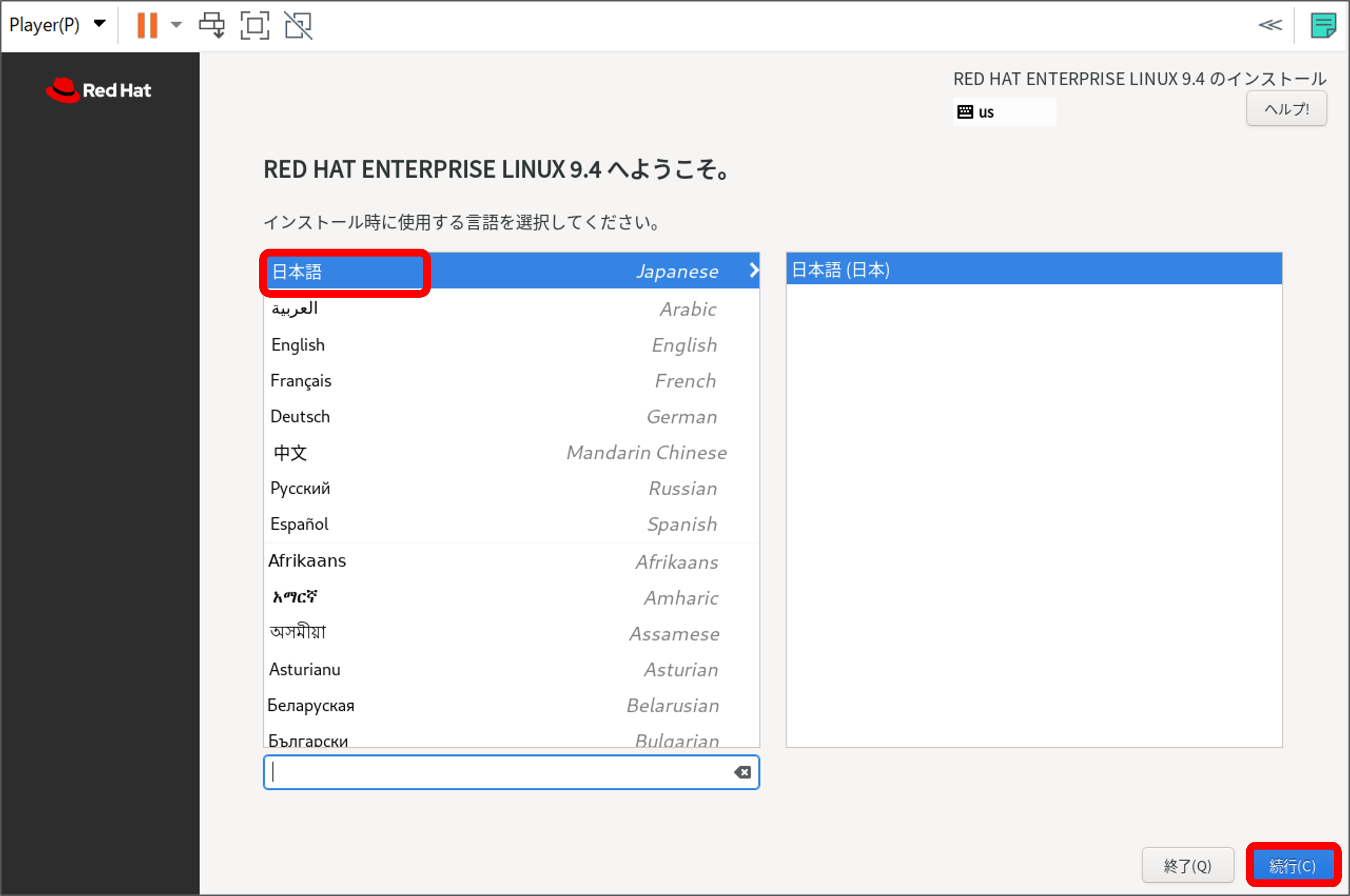Screen dimensions: 1350x896
Task: Click the ヘルプ! help button
Action: click(x=1286, y=109)
